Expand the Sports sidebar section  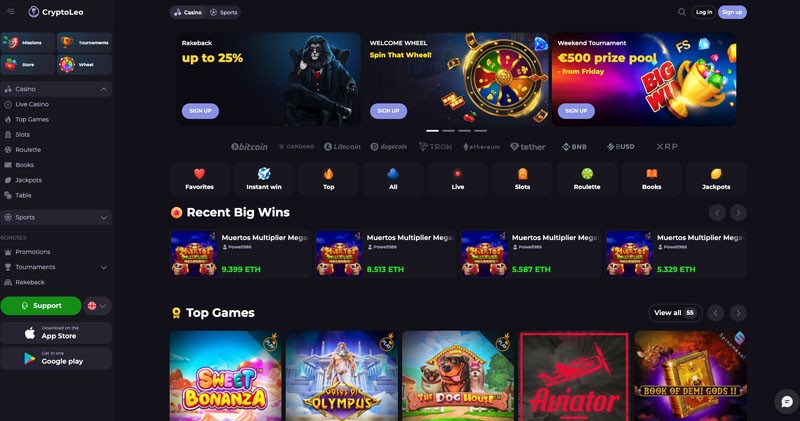[104, 218]
